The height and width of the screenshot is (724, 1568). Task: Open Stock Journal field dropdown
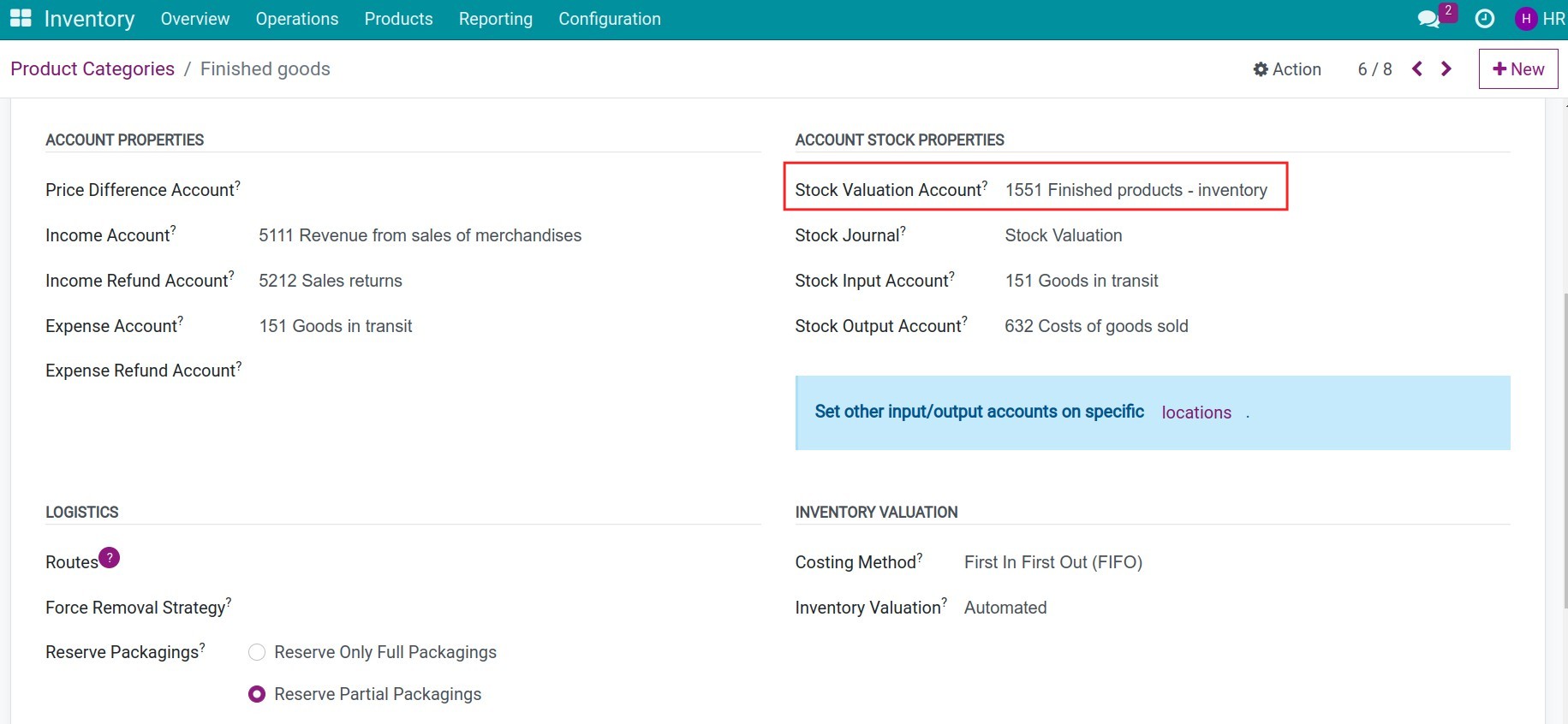point(1064,235)
